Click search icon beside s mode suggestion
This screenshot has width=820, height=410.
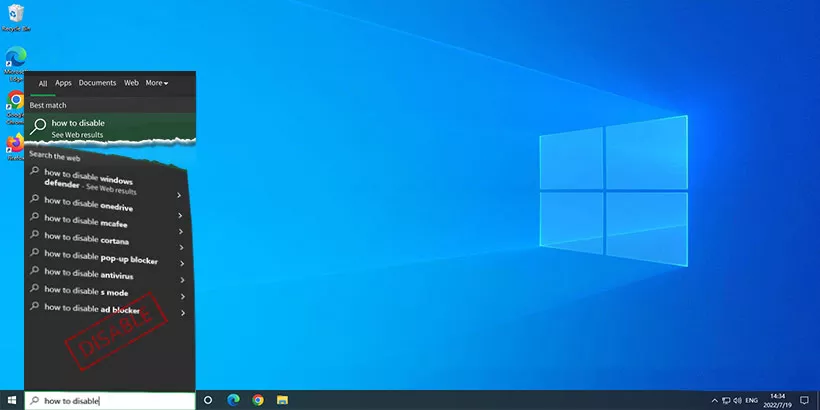[x=35, y=288]
